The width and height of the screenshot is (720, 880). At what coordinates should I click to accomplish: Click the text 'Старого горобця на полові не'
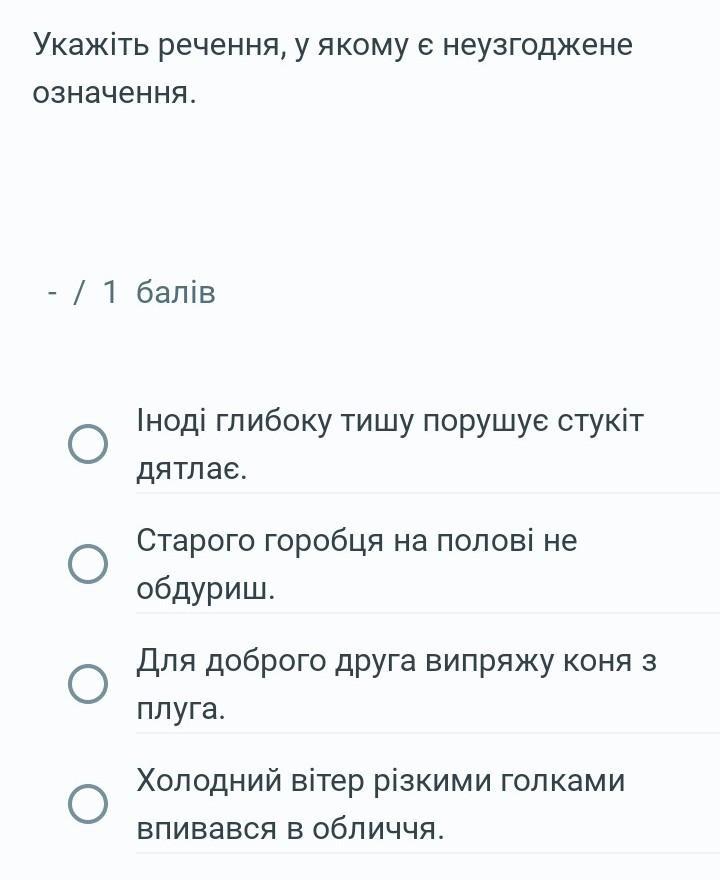pyautogui.click(x=357, y=540)
